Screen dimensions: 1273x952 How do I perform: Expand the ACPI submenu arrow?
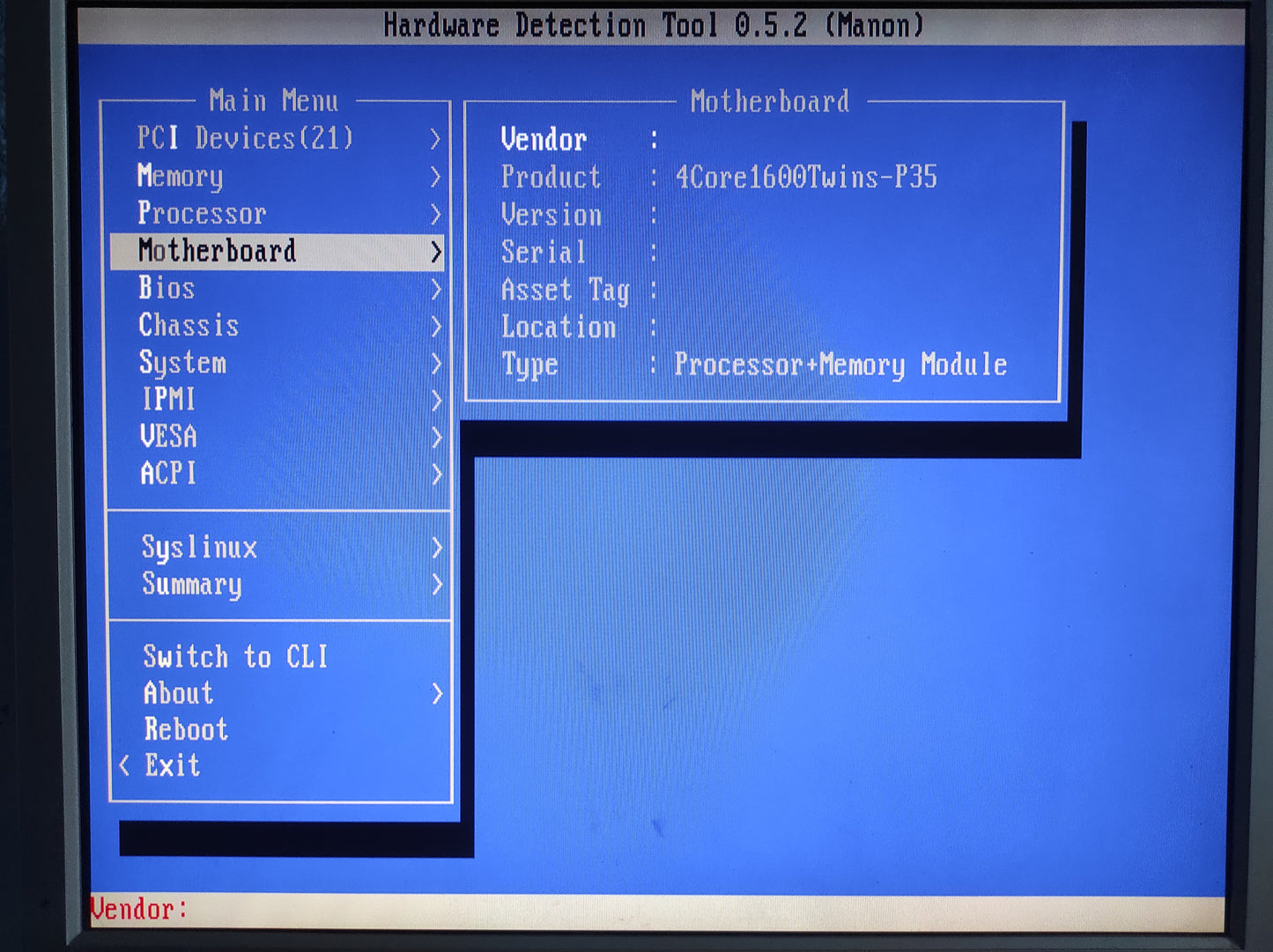[x=436, y=475]
